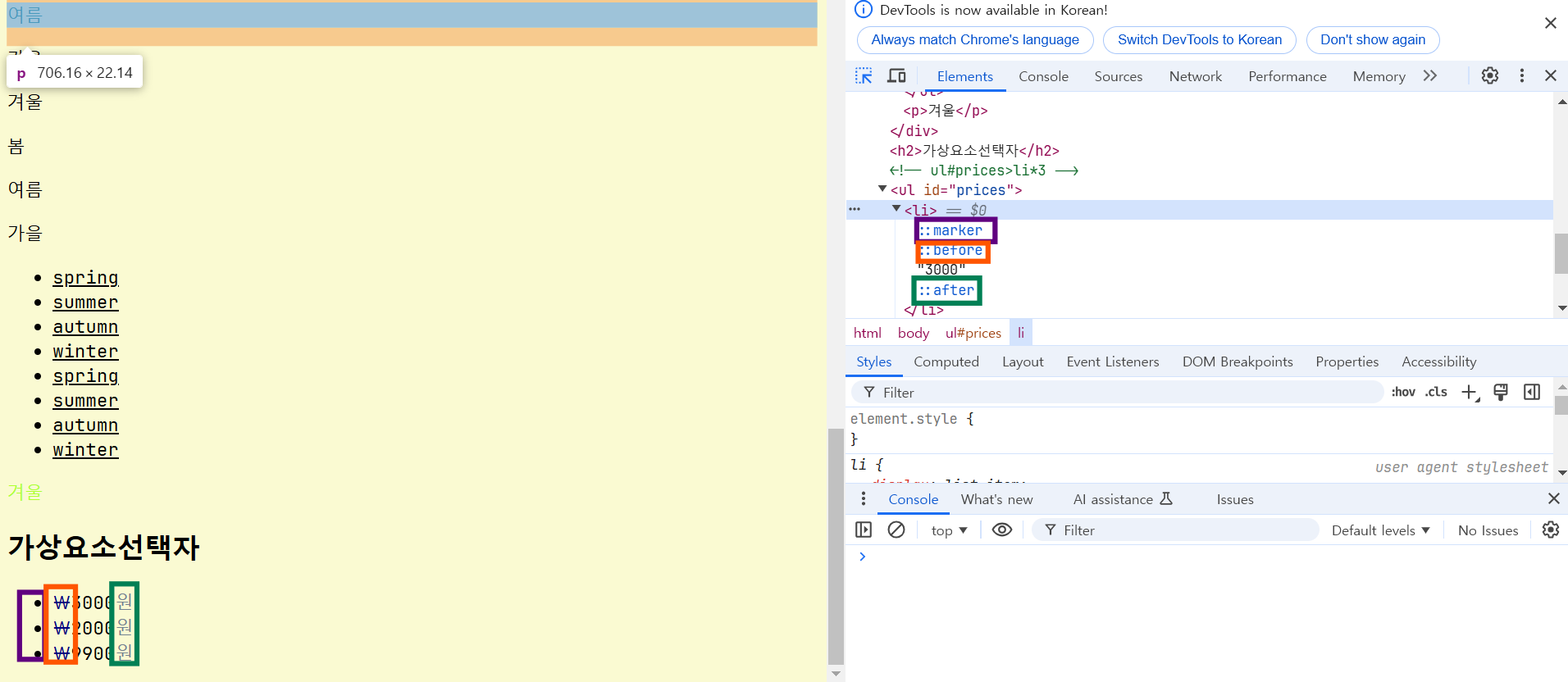The height and width of the screenshot is (682, 1568).
Task: Click Switch DevTools to Korean button
Action: click(x=1199, y=39)
